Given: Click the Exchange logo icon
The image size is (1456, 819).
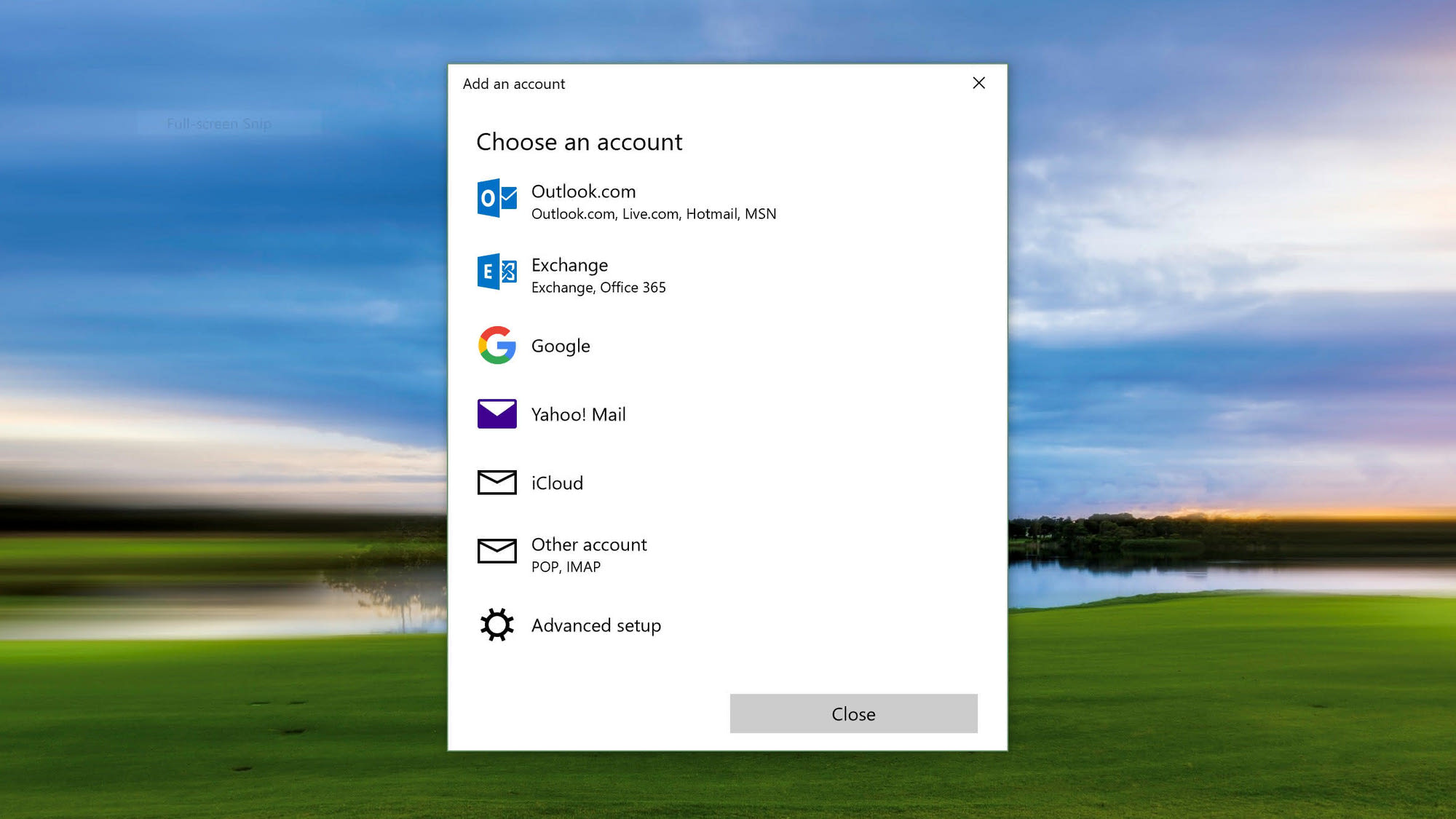Looking at the screenshot, I should pyautogui.click(x=497, y=272).
